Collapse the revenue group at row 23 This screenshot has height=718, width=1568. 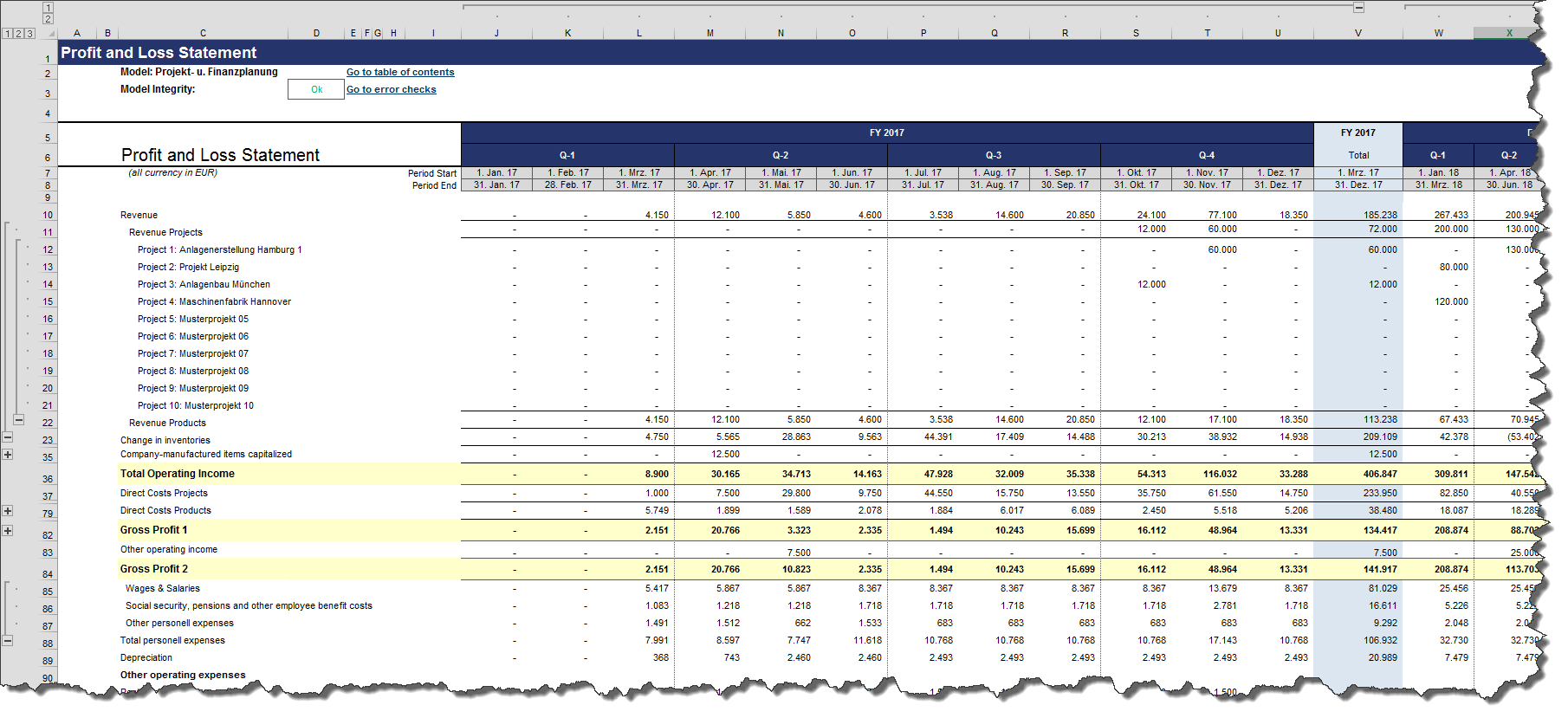[8, 437]
